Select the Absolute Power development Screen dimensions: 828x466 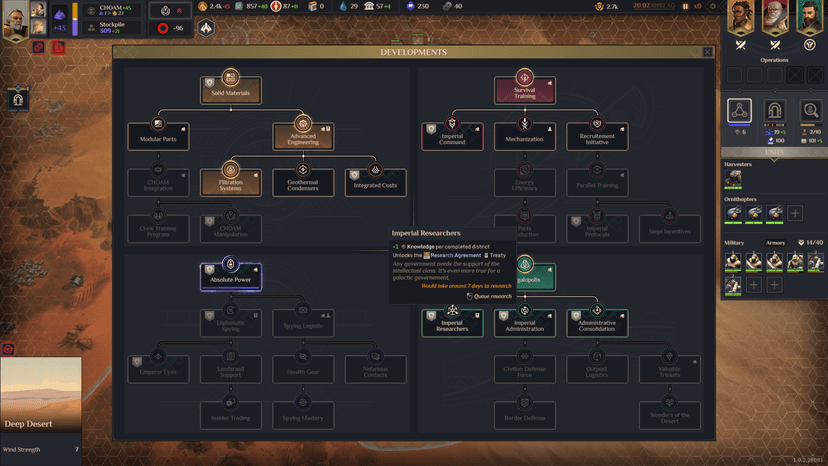tap(231, 277)
